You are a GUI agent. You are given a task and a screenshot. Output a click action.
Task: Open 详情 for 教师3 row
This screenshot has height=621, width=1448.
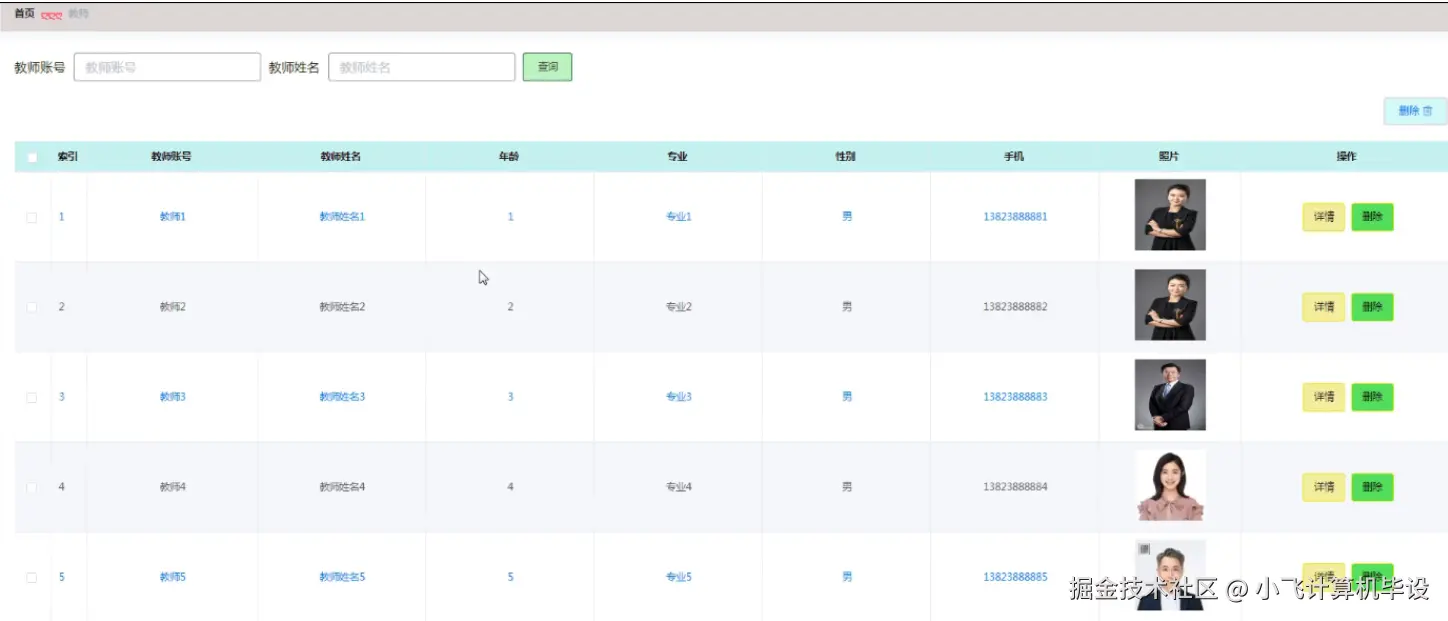(1323, 397)
